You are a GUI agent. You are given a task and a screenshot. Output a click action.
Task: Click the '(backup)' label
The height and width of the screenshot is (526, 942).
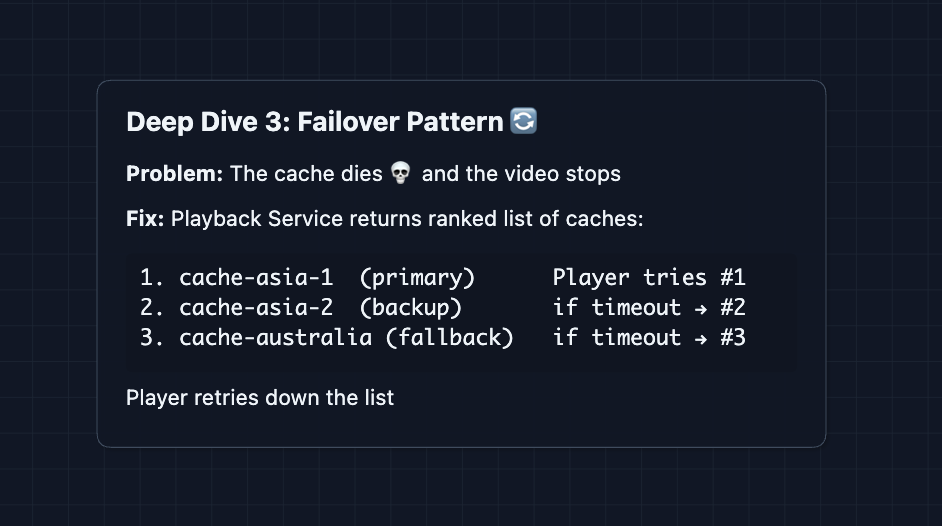pyautogui.click(x=411, y=308)
